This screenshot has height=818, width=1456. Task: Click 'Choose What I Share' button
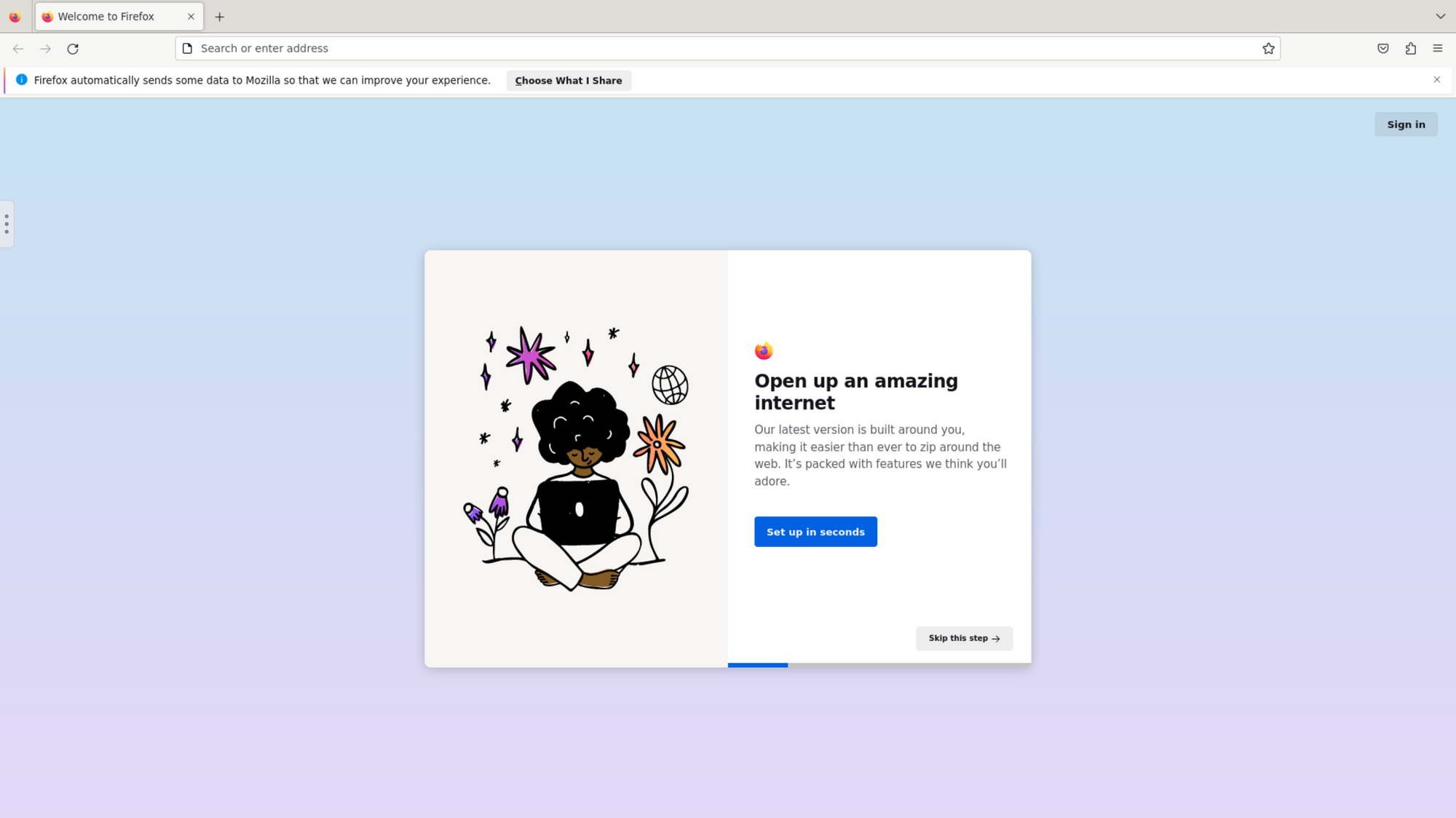[568, 80]
